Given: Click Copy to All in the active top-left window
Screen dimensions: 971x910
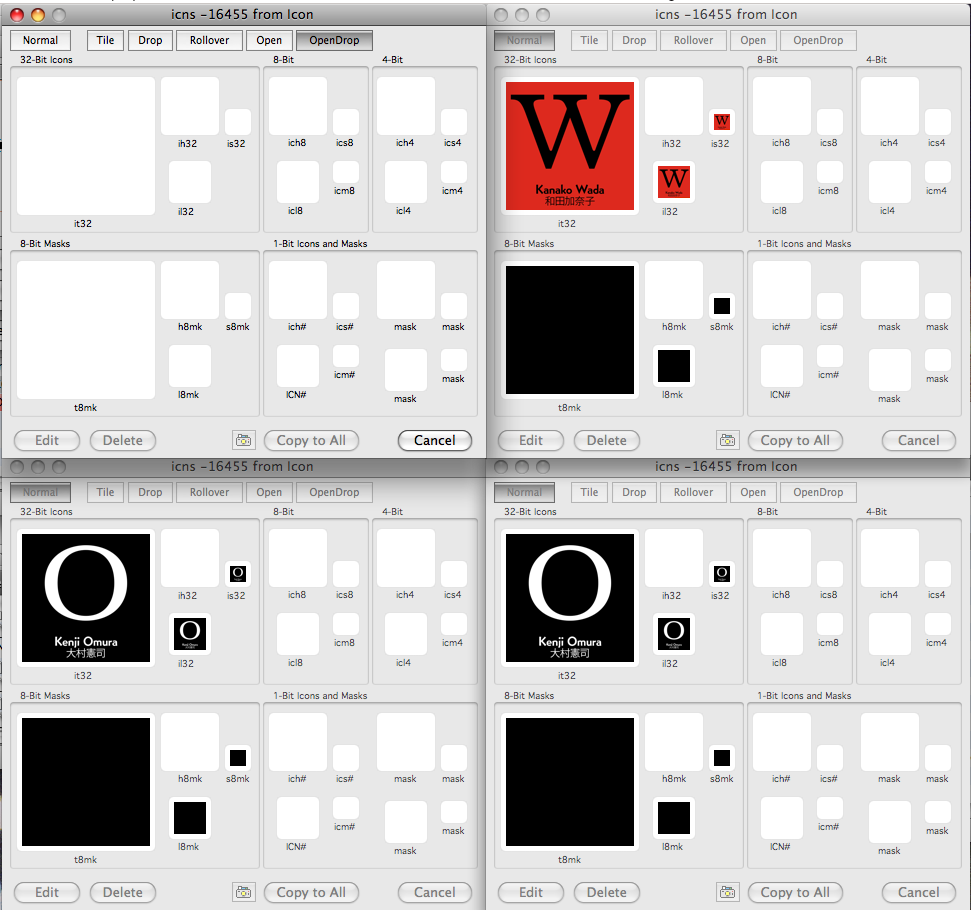Looking at the screenshot, I should (311, 440).
